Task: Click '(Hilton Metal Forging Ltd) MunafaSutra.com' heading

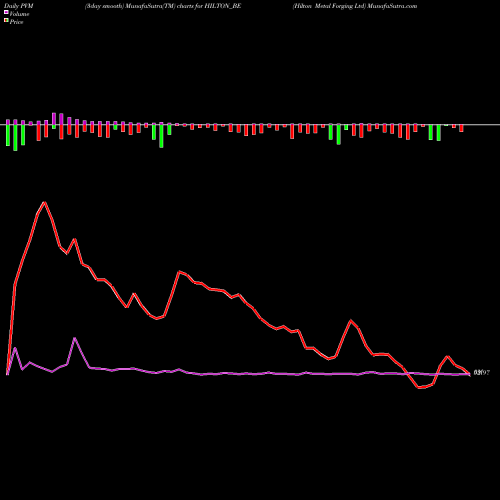Action: point(355,6)
